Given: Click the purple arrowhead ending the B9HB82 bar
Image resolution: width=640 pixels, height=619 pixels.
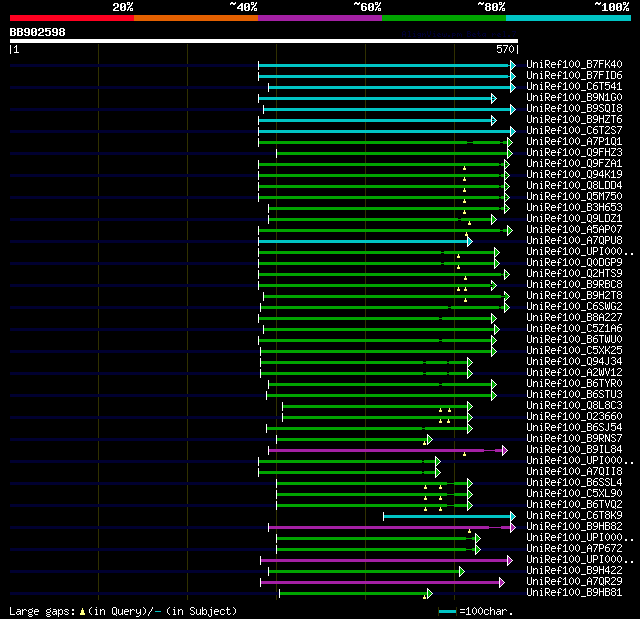Looking at the screenshot, I should (513, 528).
